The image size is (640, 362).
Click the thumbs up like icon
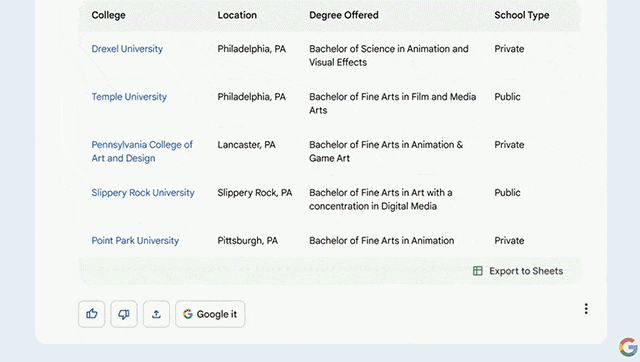pyautogui.click(x=91, y=314)
